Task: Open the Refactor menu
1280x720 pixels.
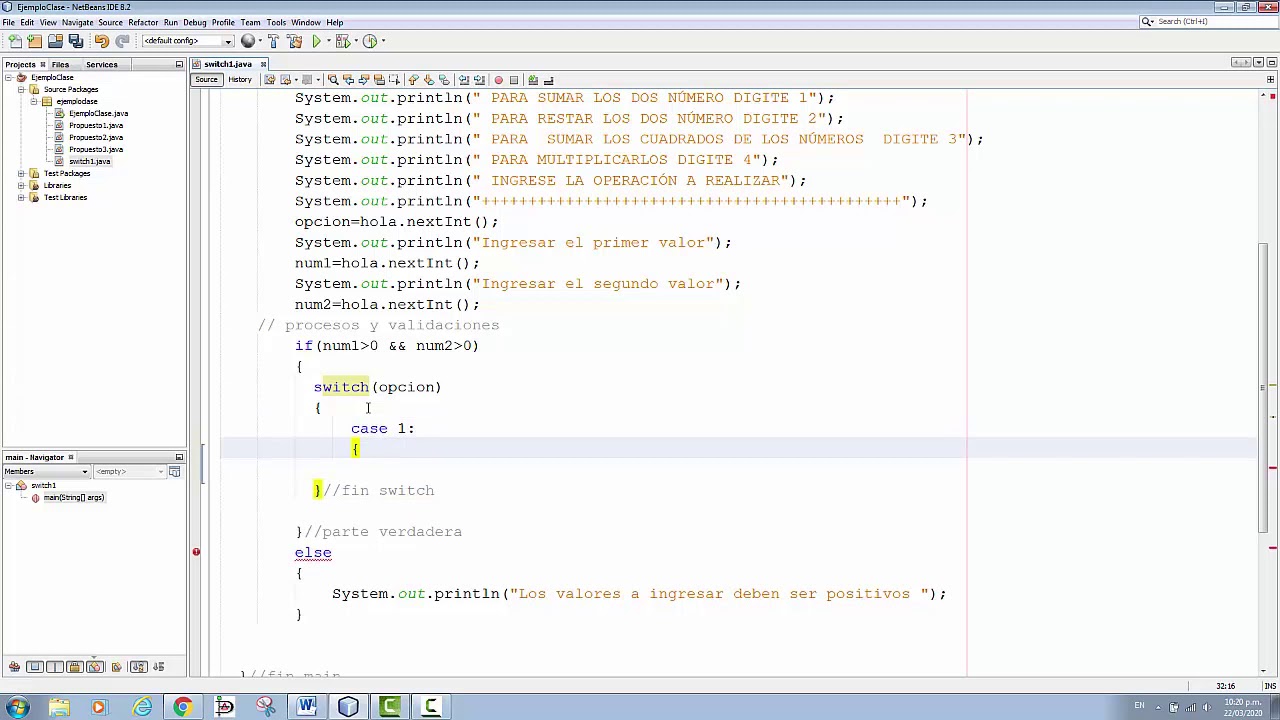Action: (x=143, y=22)
